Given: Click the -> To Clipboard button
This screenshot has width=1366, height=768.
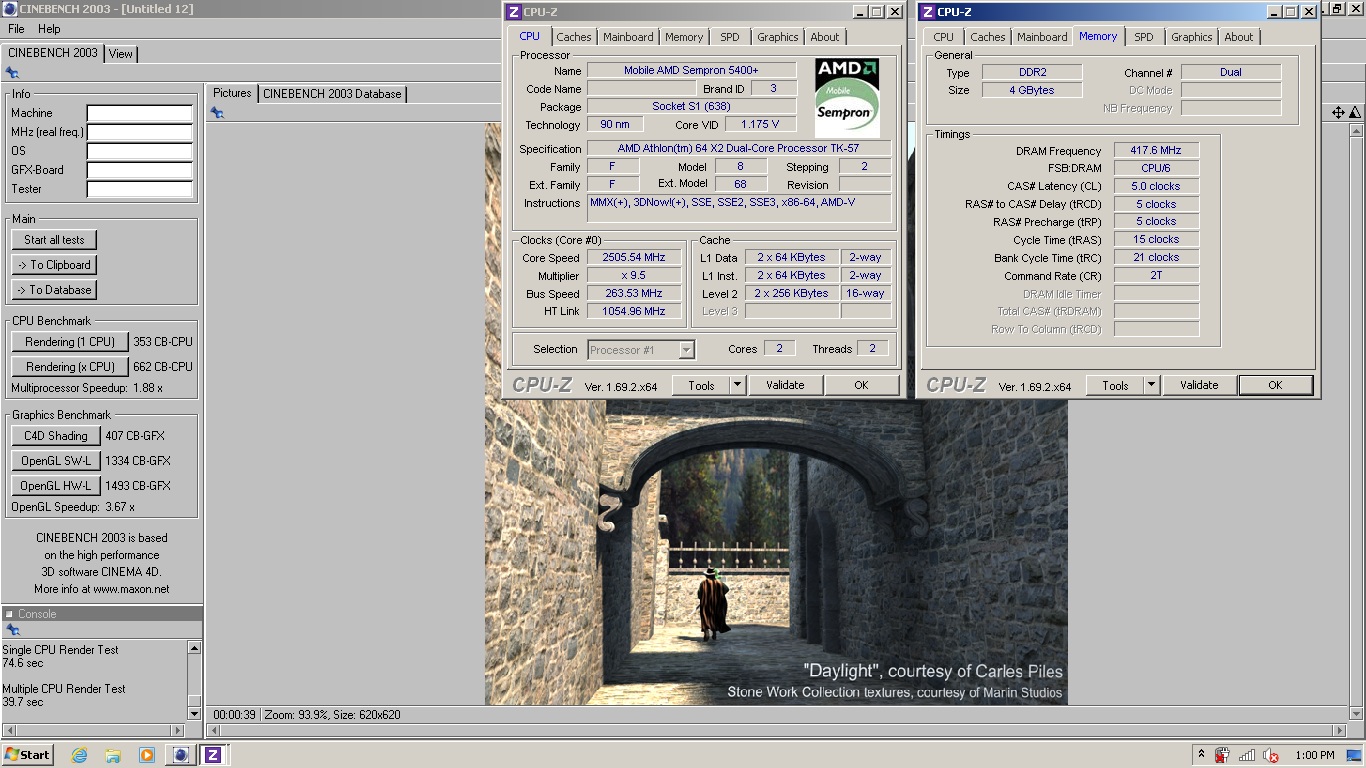Looking at the screenshot, I should [55, 265].
